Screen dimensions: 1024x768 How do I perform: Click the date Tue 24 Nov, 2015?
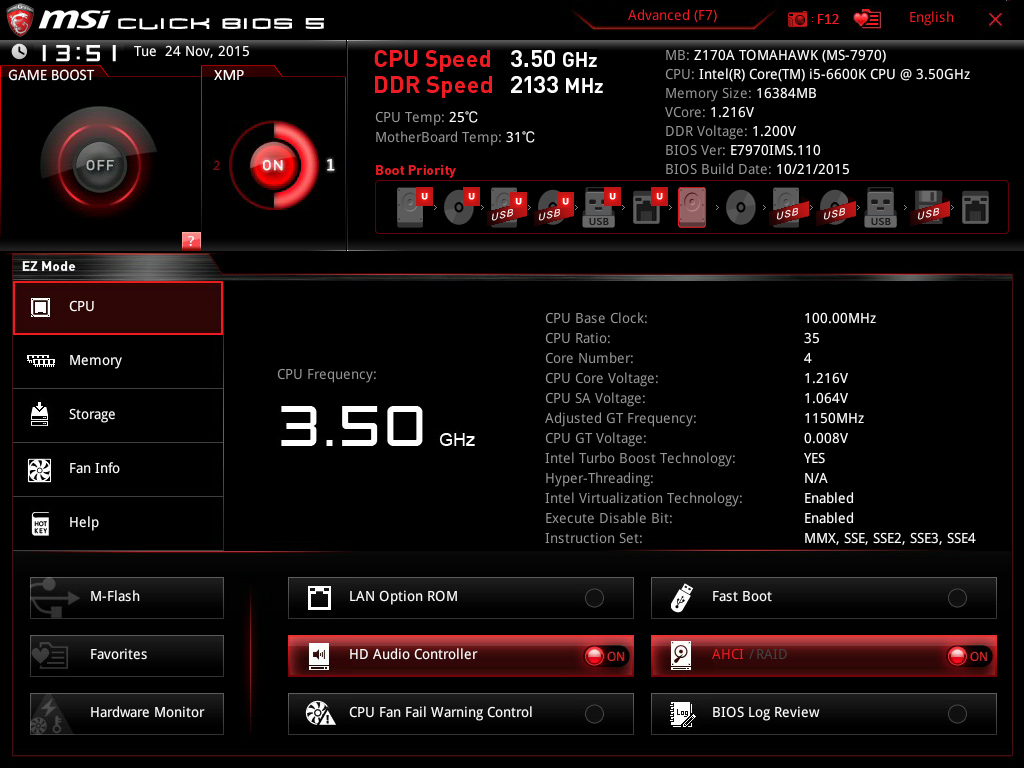click(191, 52)
